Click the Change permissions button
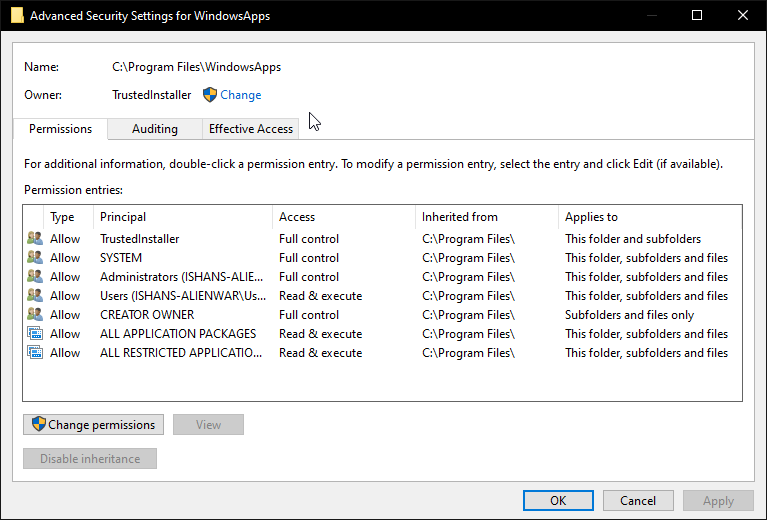Screen dimensions: 767x520 pos(93,425)
